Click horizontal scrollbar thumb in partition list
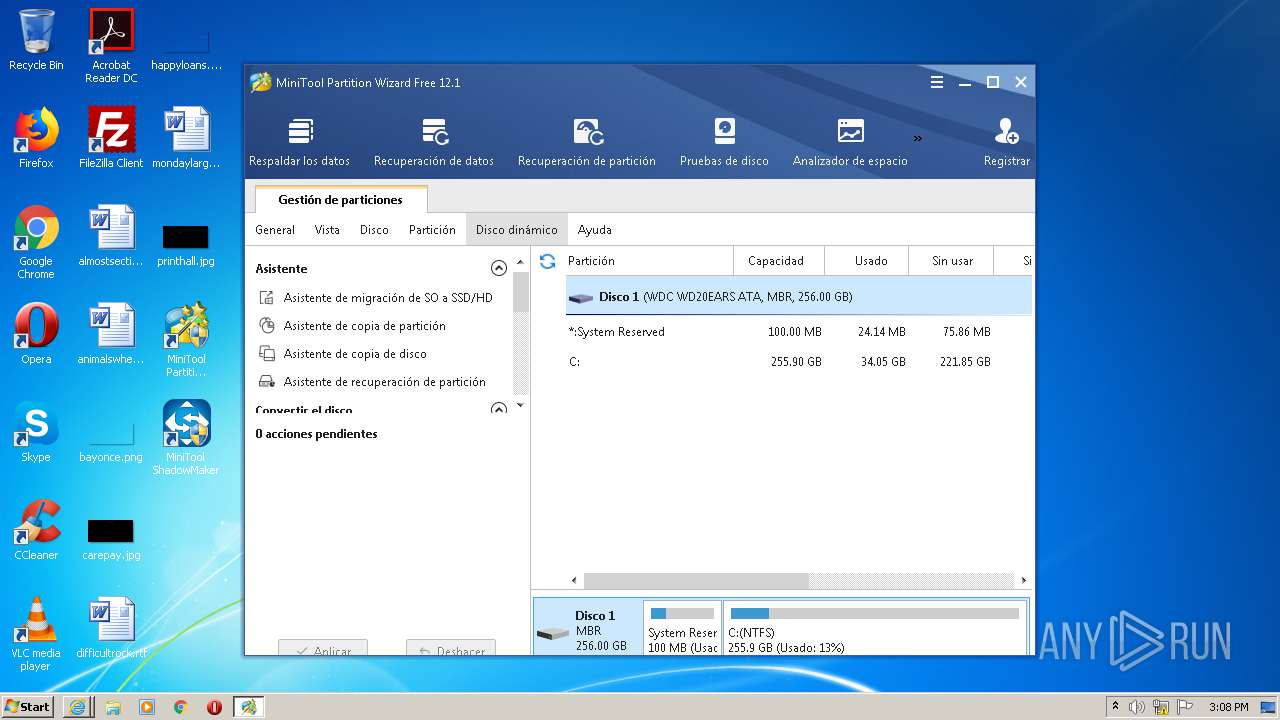1280x720 pixels. pyautogui.click(x=696, y=580)
